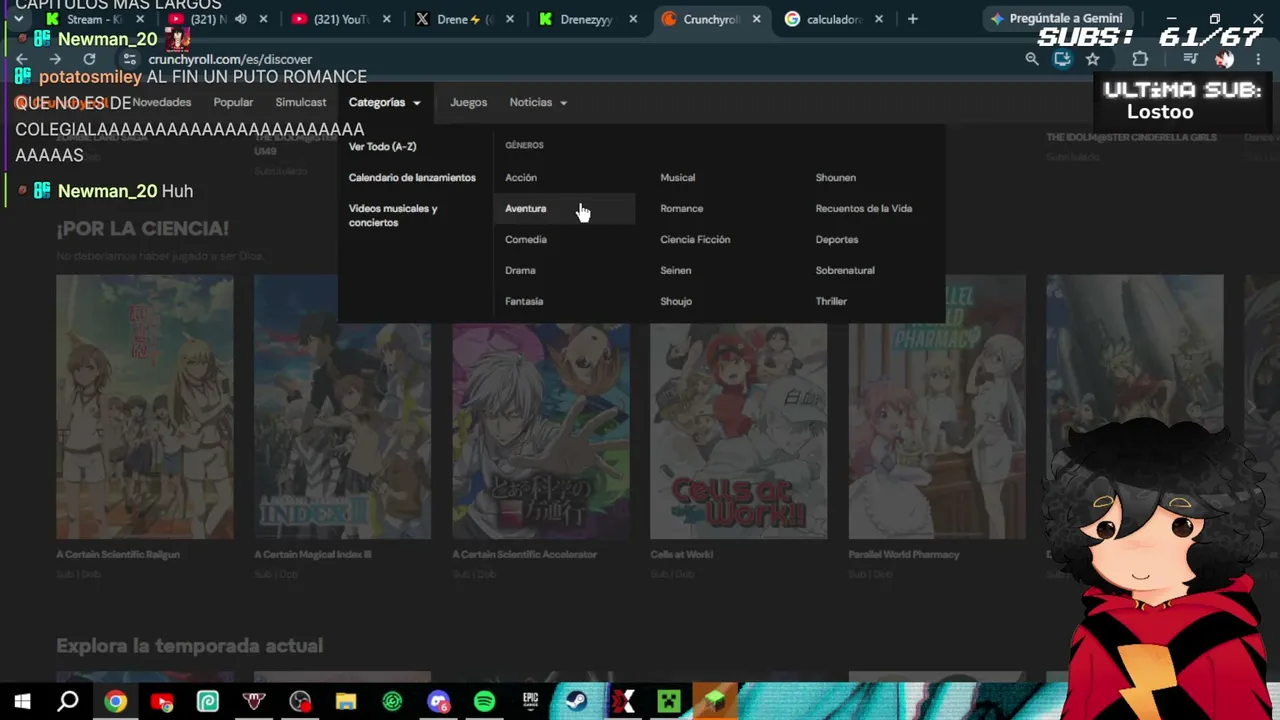Click the A Certain Scientific Railgun title

(x=118, y=554)
